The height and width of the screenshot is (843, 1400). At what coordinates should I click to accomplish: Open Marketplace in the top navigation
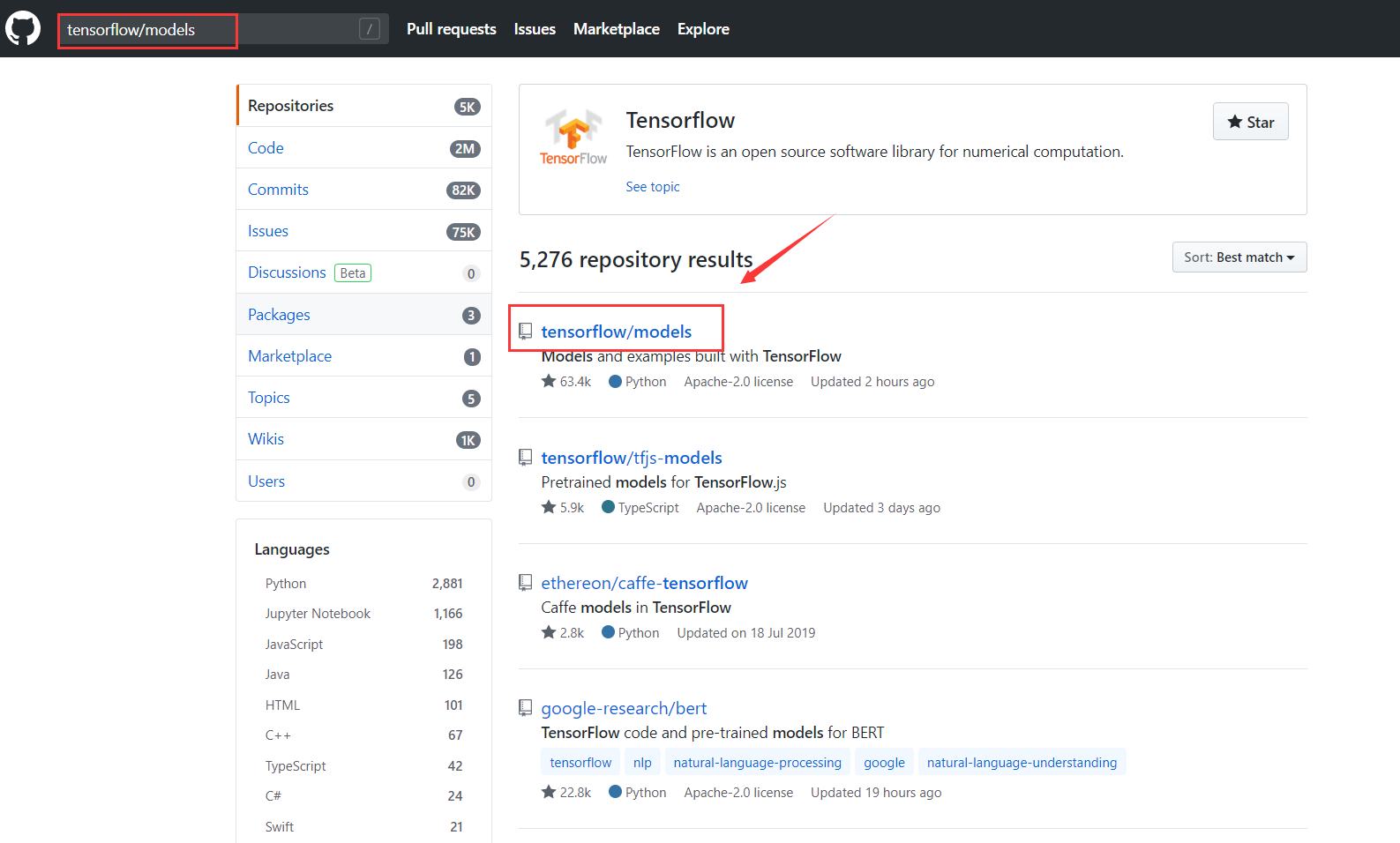click(617, 29)
